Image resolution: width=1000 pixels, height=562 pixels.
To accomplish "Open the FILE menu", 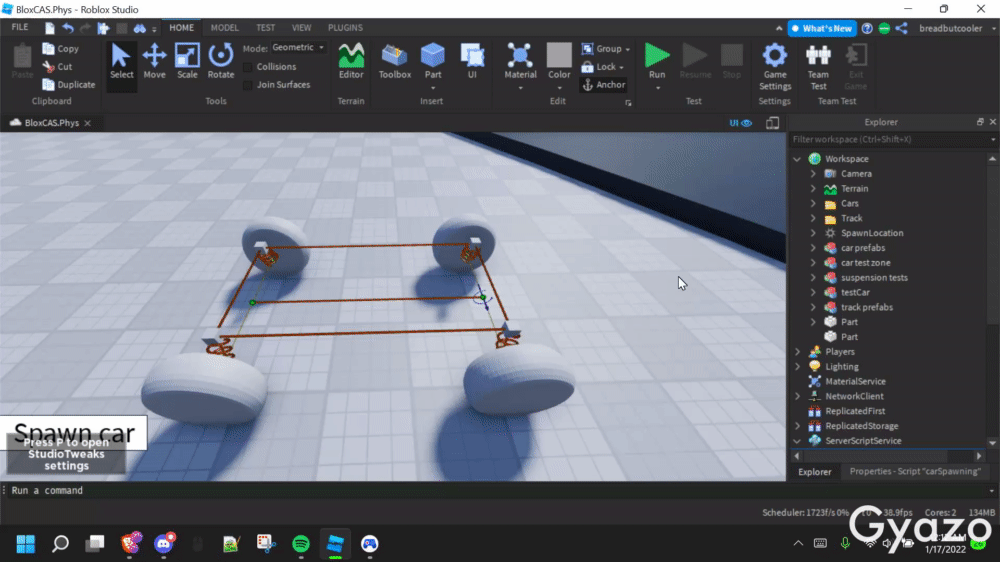I will tap(20, 27).
